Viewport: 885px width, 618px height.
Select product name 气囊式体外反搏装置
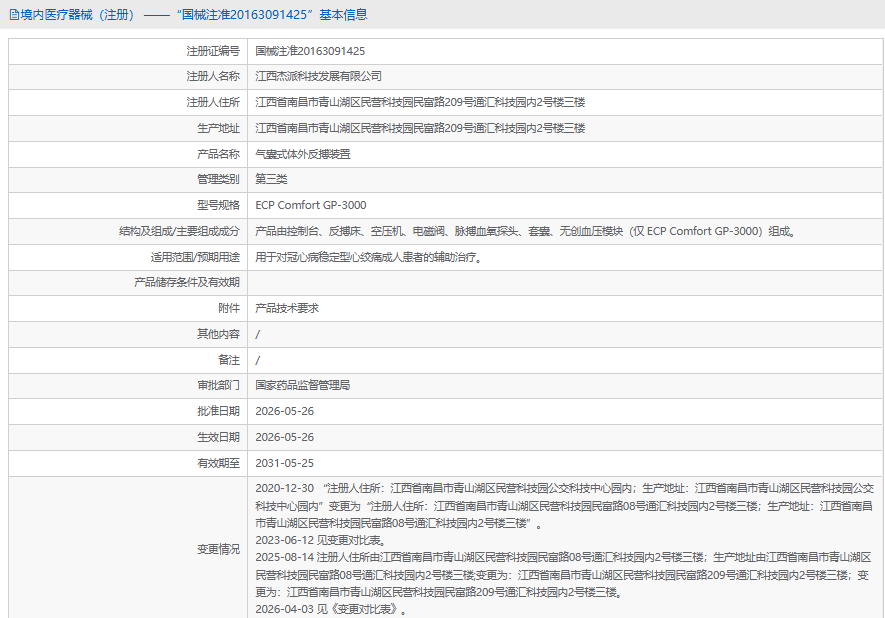point(303,154)
